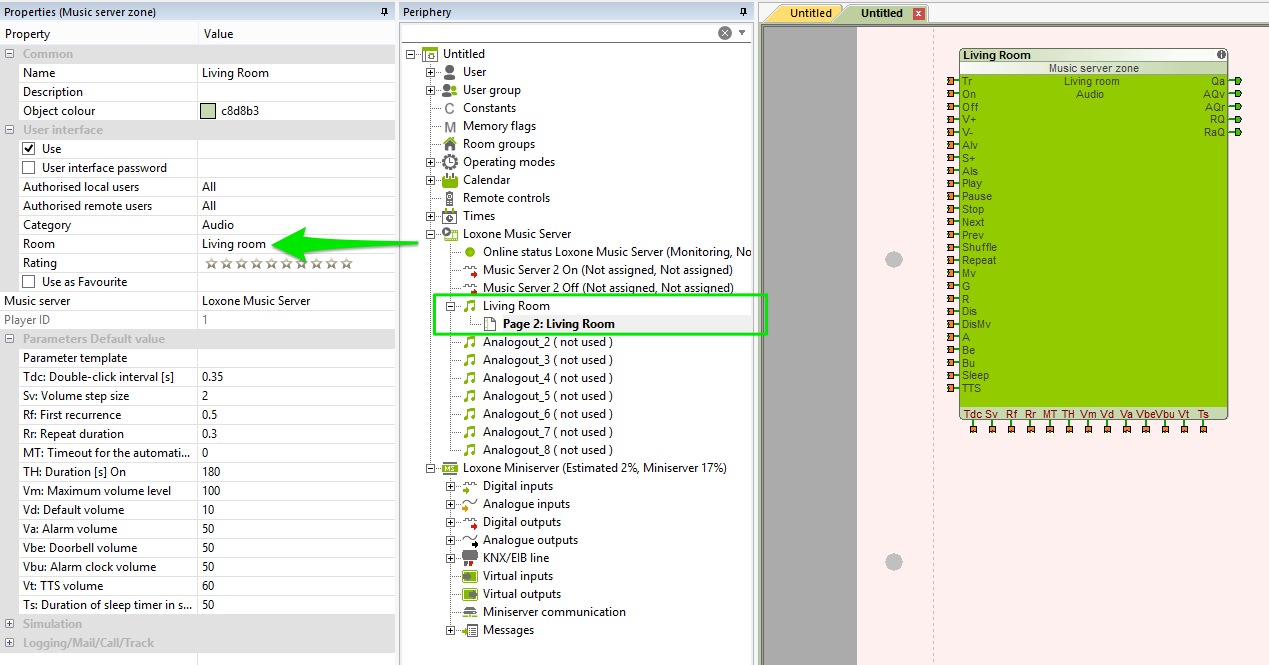Click the clear search icon in Periphery
This screenshot has height=665, width=1269.
(725, 33)
